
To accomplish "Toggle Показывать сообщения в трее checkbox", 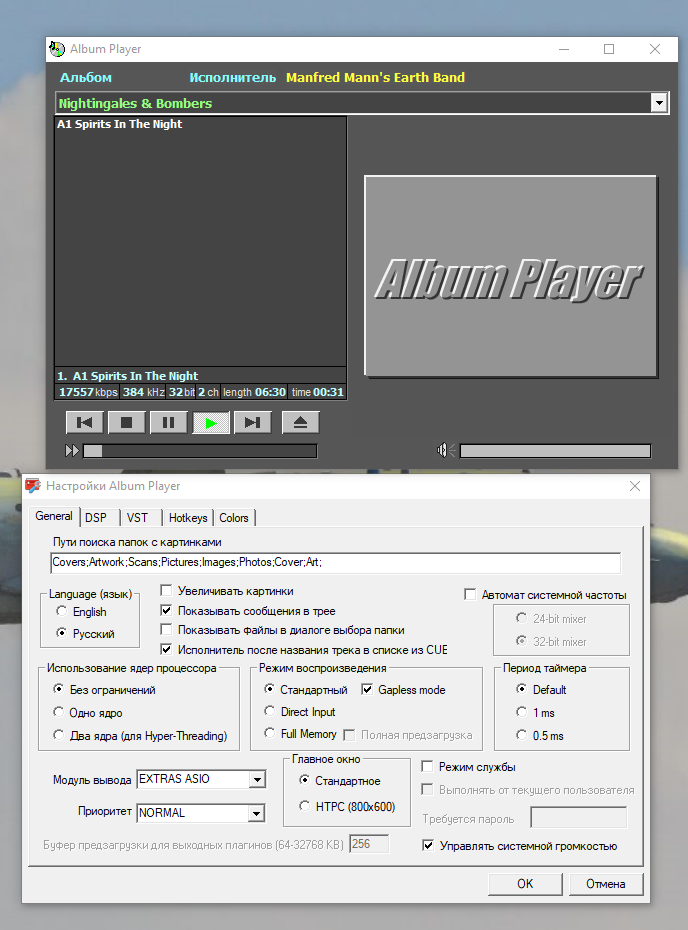I will point(167,610).
